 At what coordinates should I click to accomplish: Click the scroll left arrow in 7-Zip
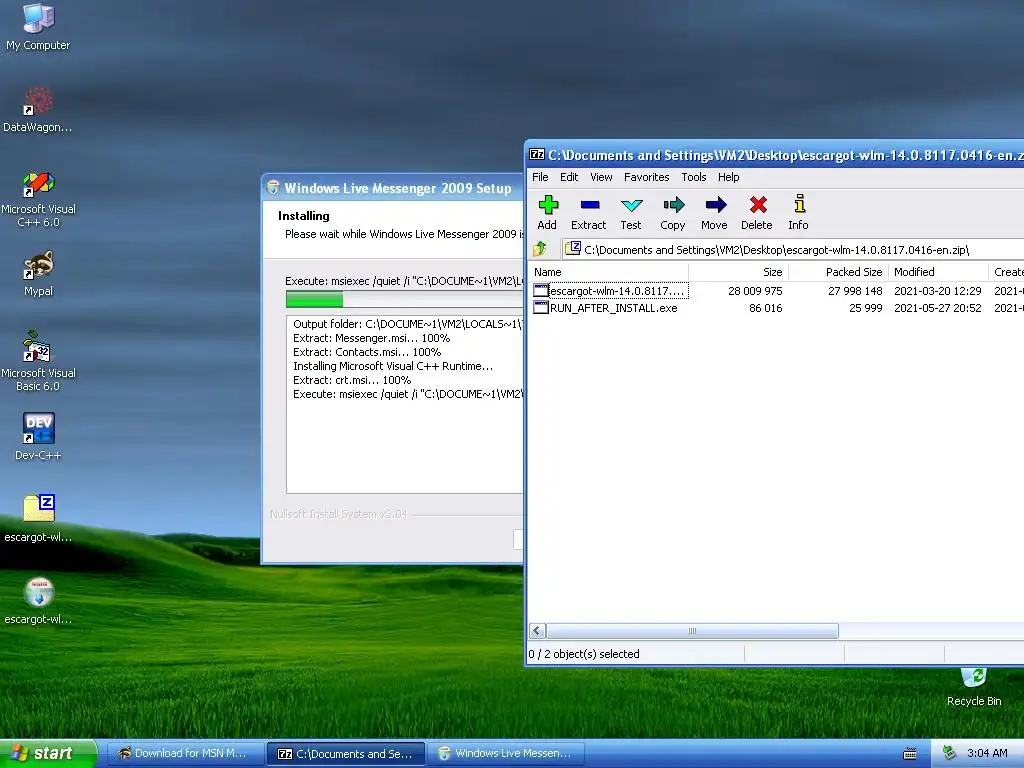537,631
